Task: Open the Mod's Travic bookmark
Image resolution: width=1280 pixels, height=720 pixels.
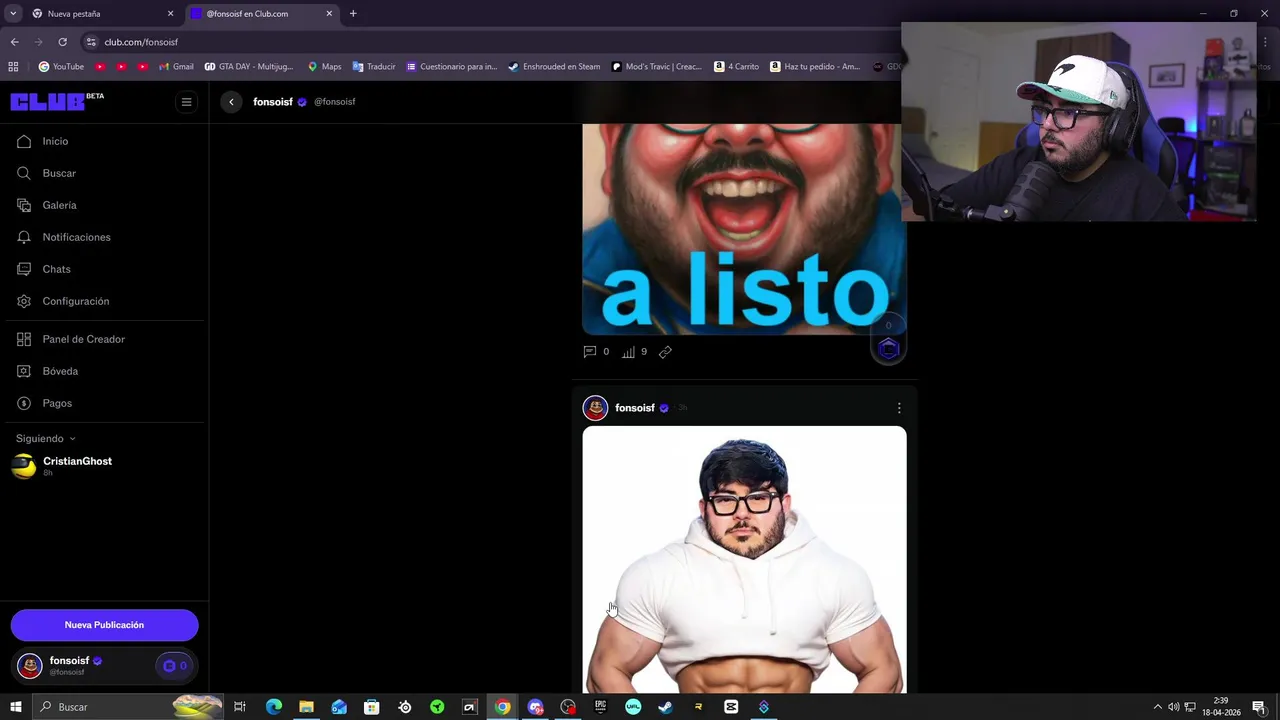Action: click(x=656, y=67)
